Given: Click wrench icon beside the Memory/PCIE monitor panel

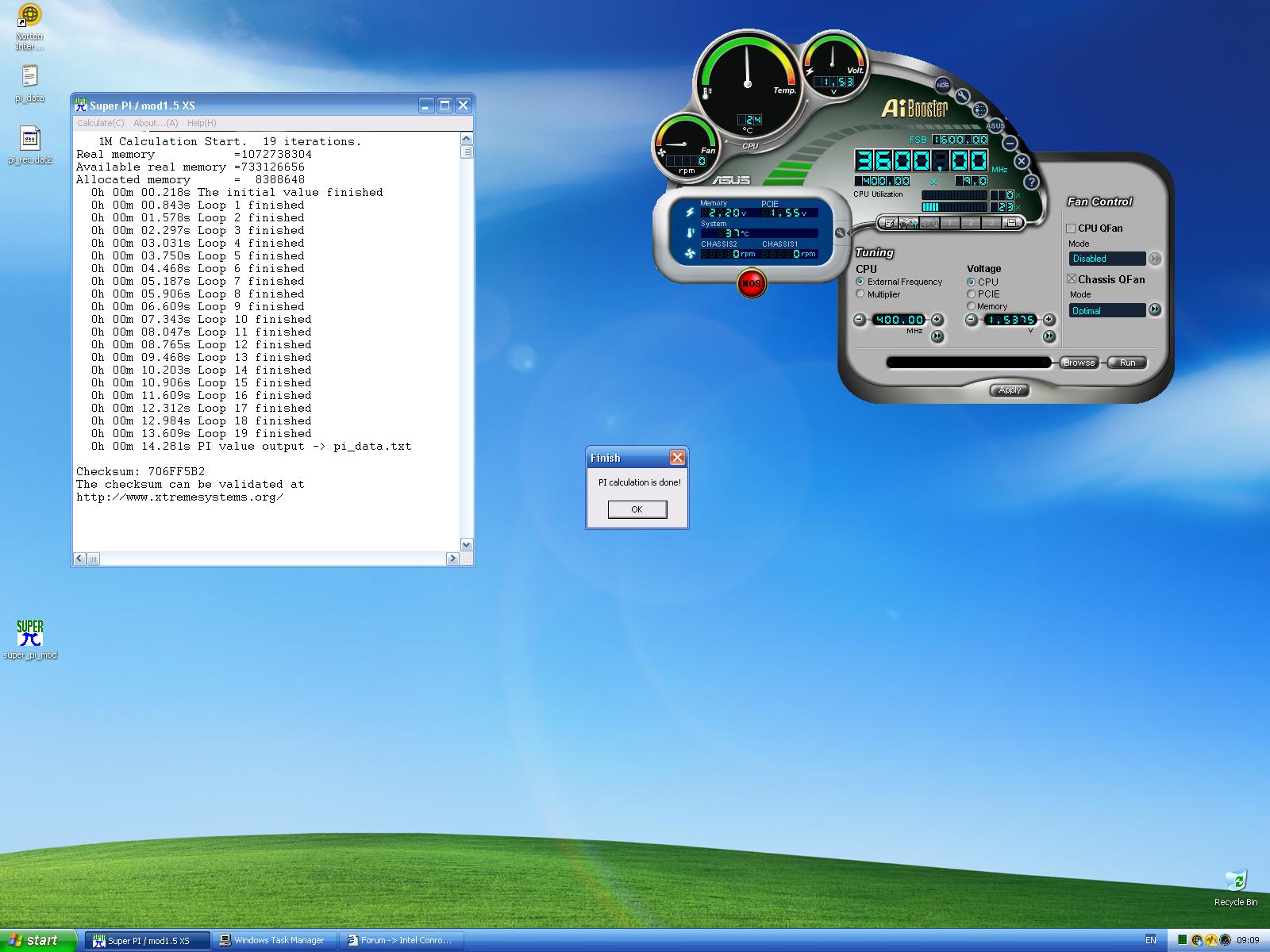Looking at the screenshot, I should click(840, 233).
